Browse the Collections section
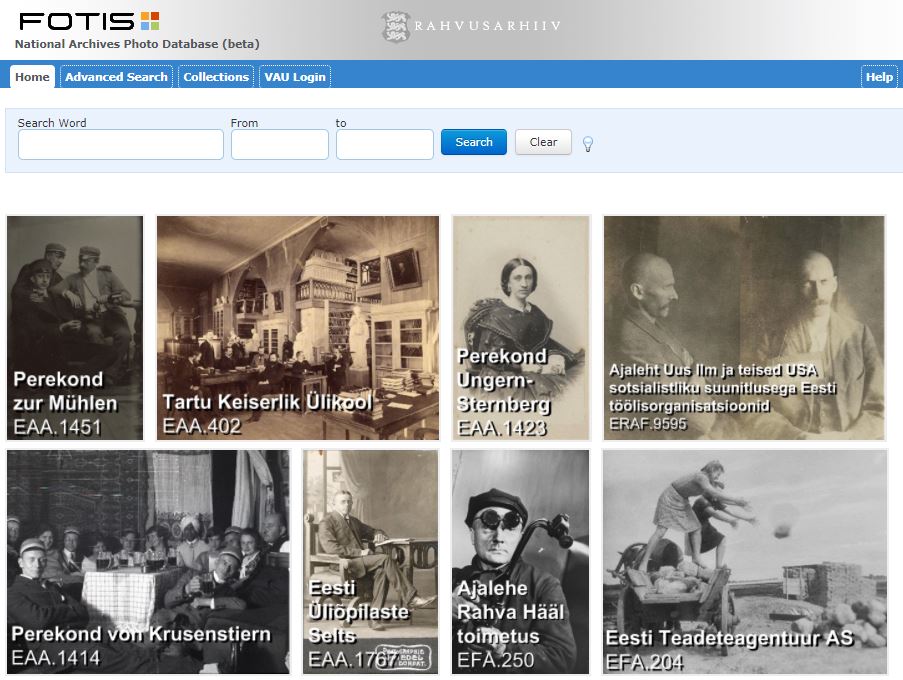Image resolution: width=903 pixels, height=680 pixels. (216, 76)
